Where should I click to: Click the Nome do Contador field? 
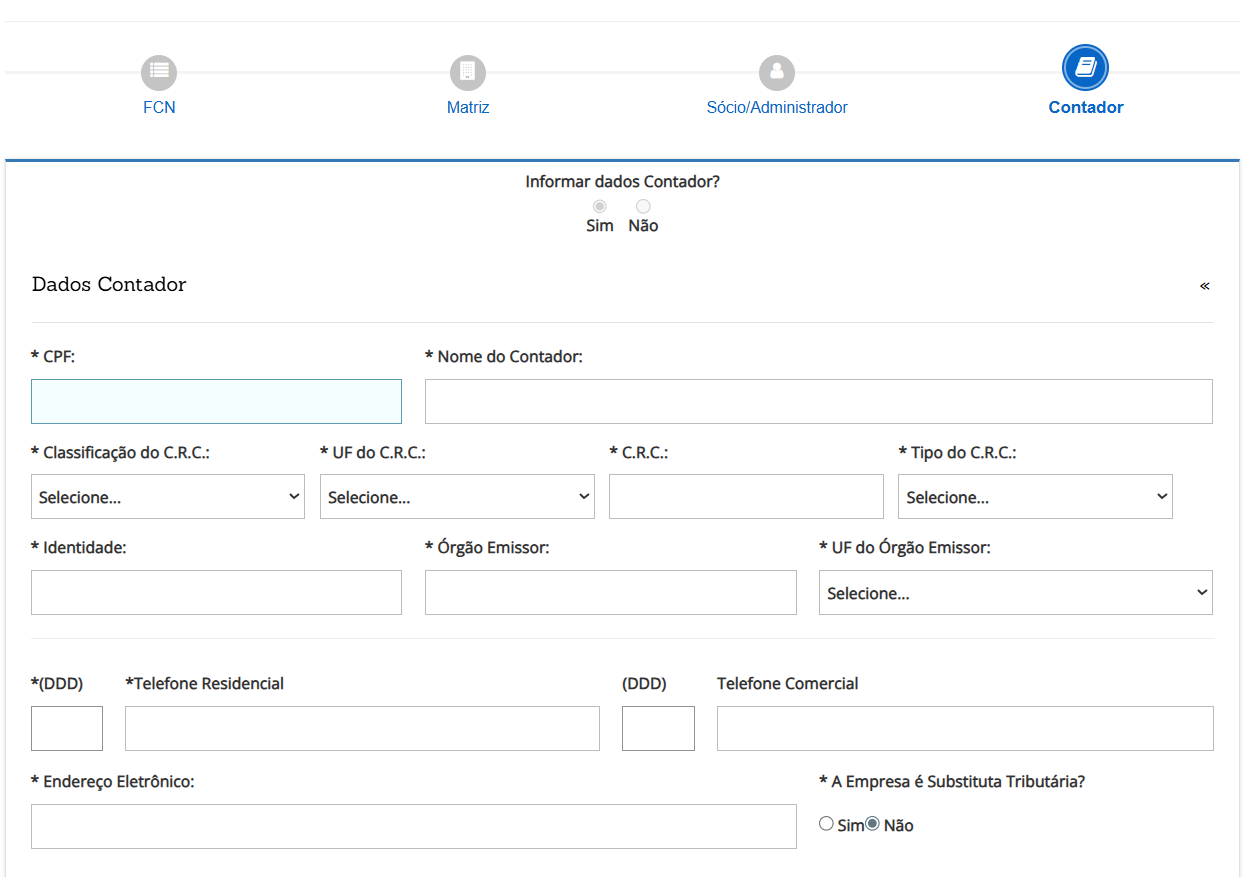coord(818,401)
